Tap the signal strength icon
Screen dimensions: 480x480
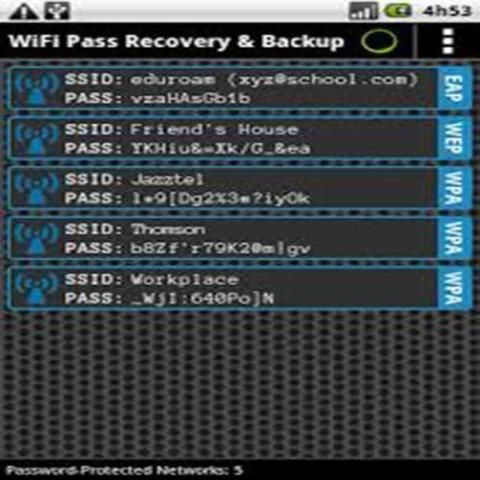(363, 11)
